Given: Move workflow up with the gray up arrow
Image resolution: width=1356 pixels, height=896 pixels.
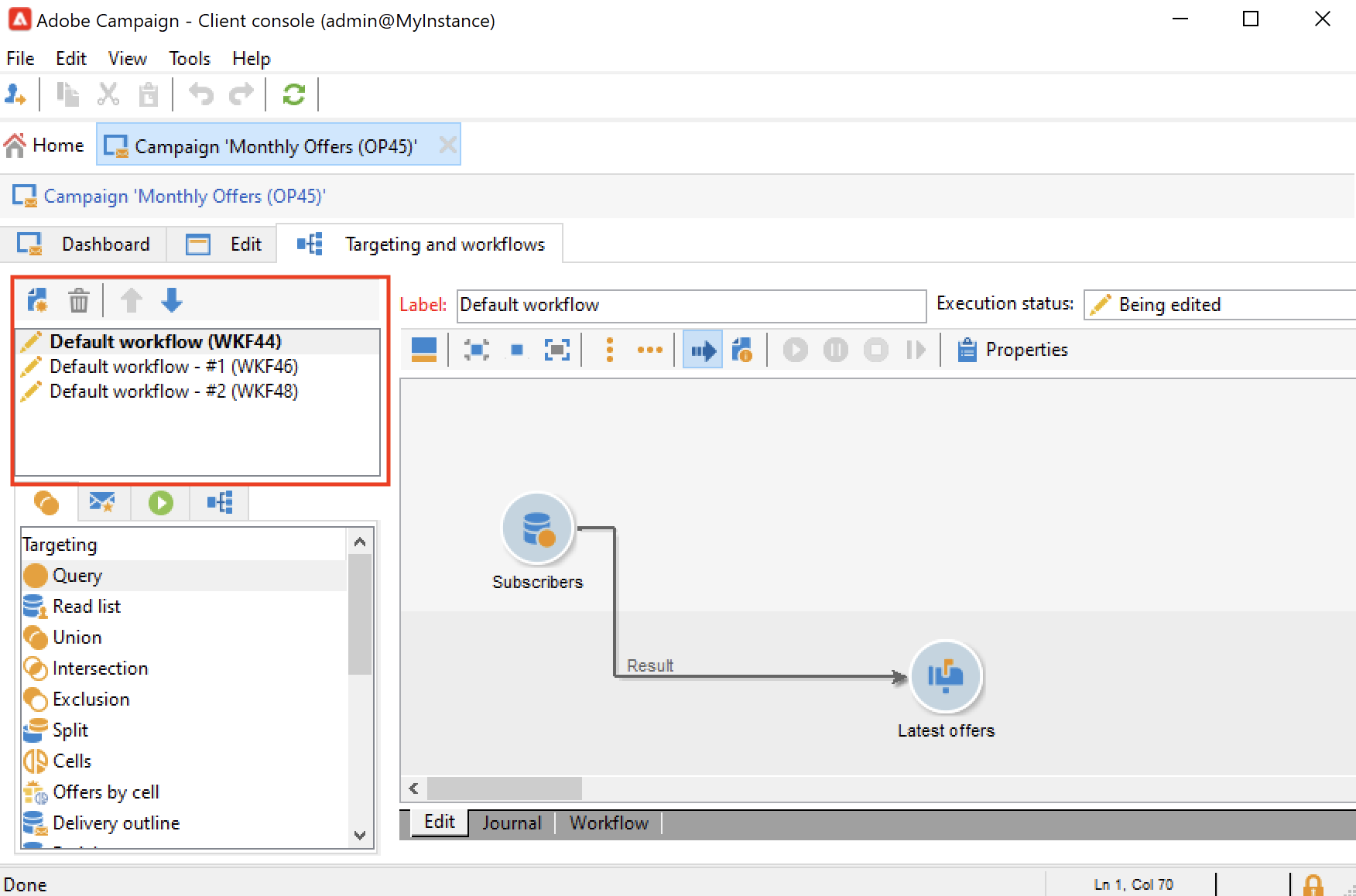Looking at the screenshot, I should 131,300.
